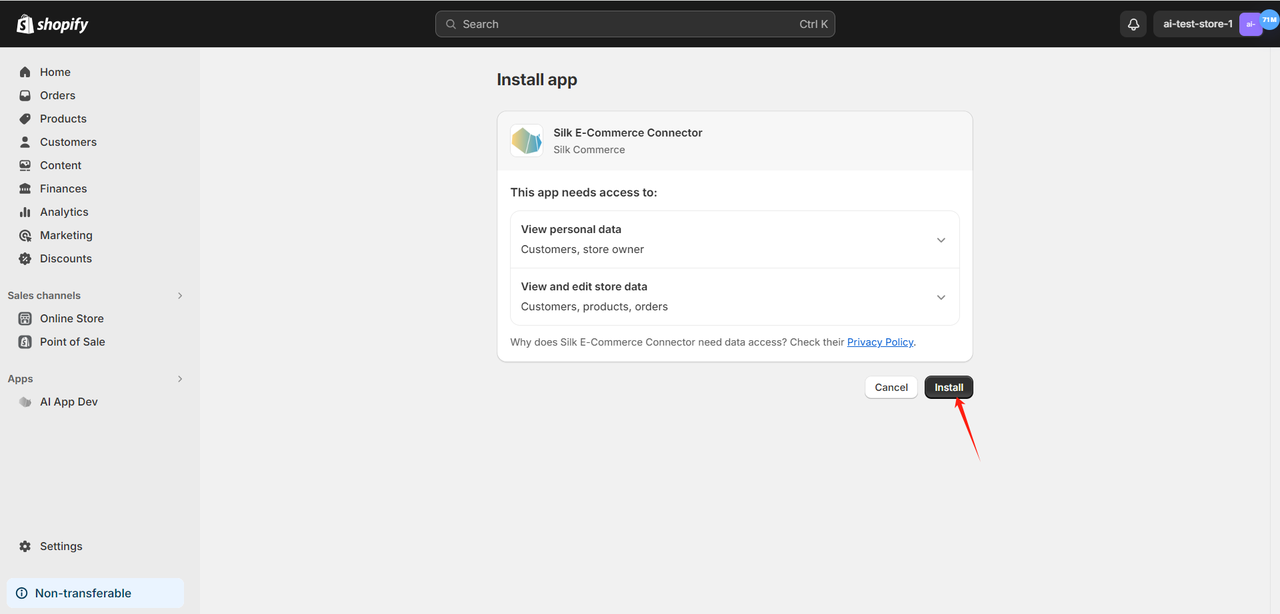
Task: Click the Shopify logo in header
Action: click(52, 24)
